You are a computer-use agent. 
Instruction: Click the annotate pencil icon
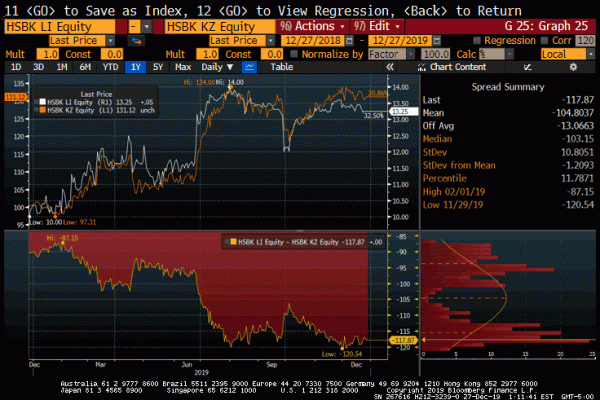[x=527, y=67]
